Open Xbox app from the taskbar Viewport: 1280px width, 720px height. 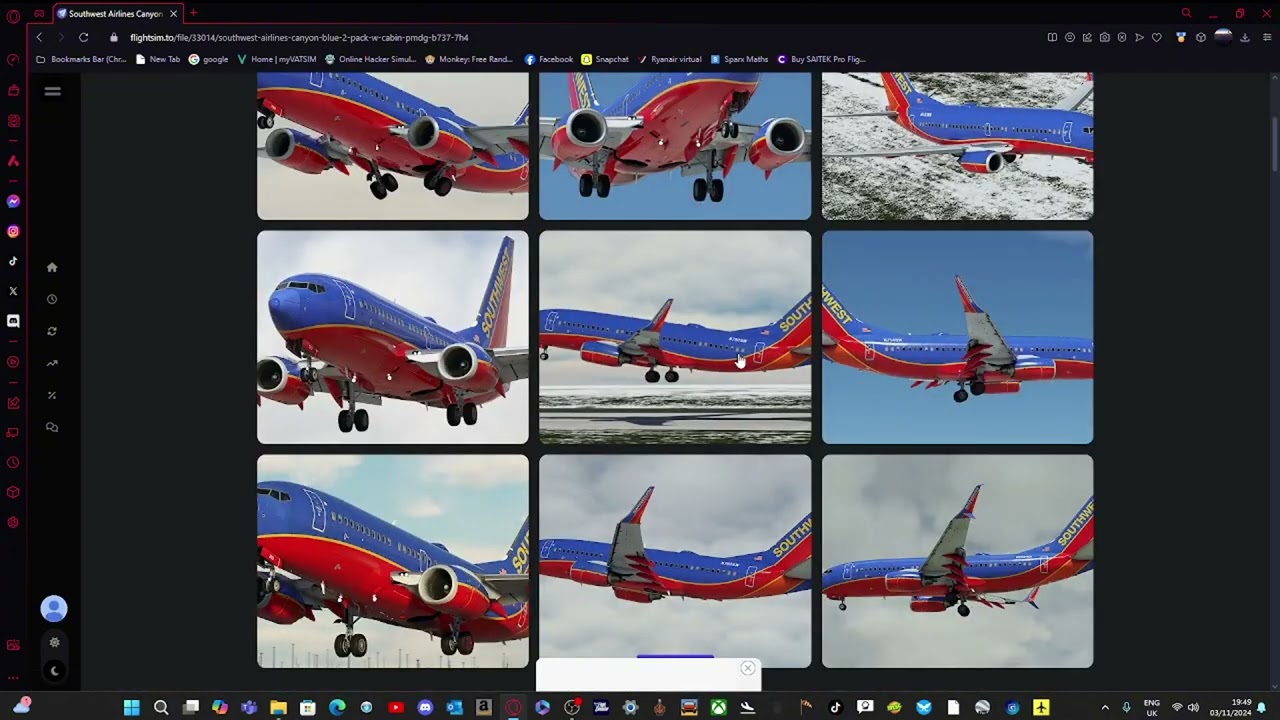pos(718,708)
